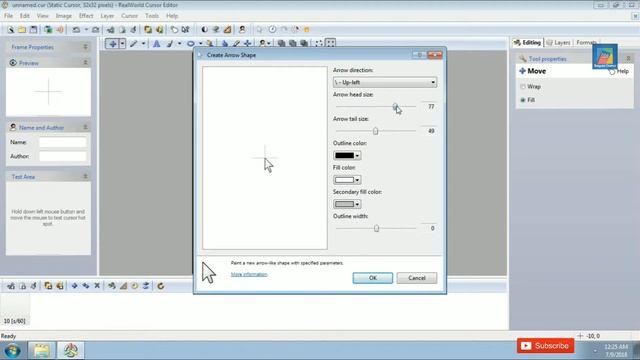Select the blue crosshair hot spot tool
This screenshot has height=360, width=640.
pos(247,43)
